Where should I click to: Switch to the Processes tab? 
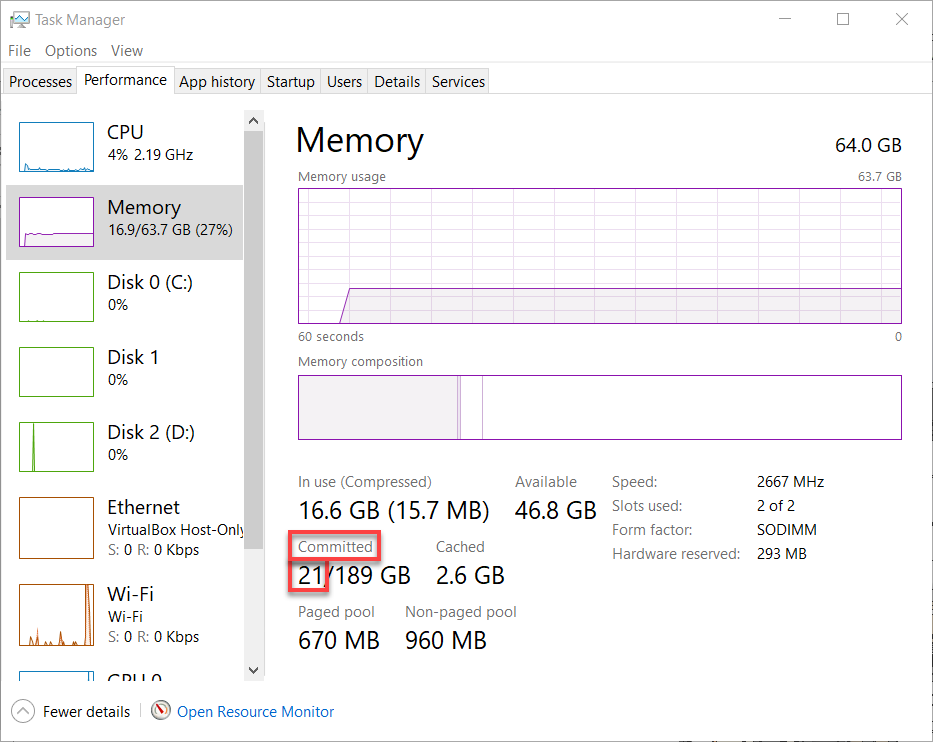pyautogui.click(x=41, y=82)
